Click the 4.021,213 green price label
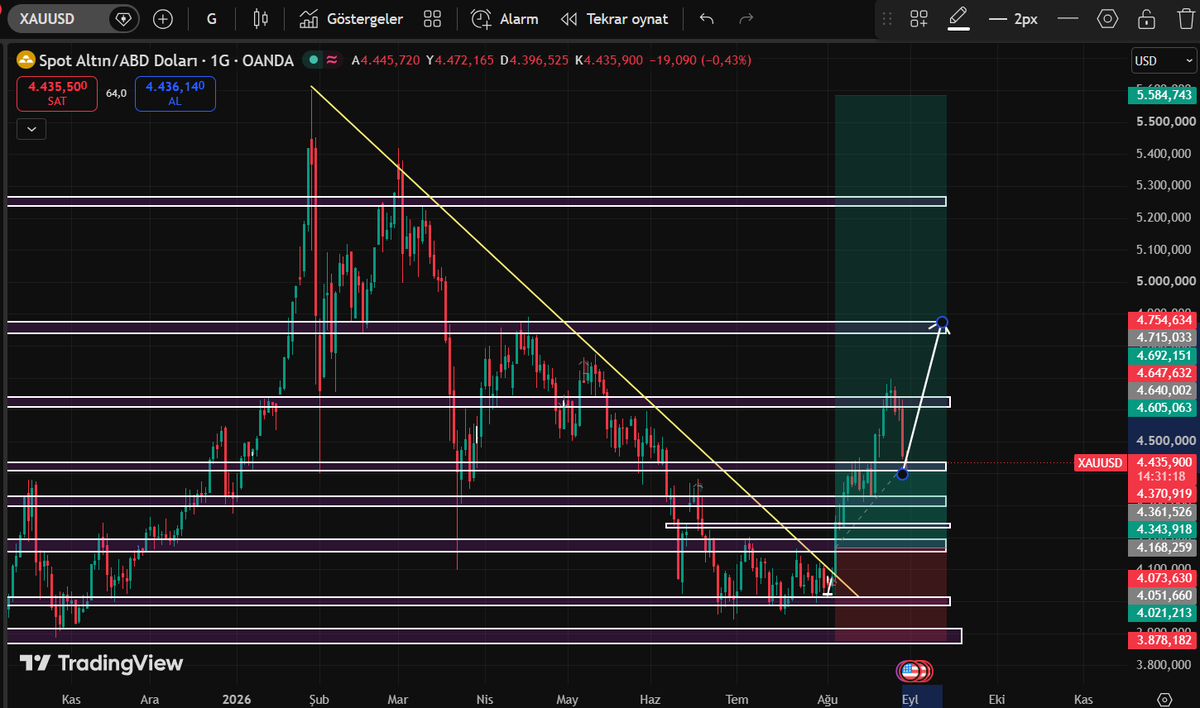1200x708 pixels. (x=1163, y=612)
